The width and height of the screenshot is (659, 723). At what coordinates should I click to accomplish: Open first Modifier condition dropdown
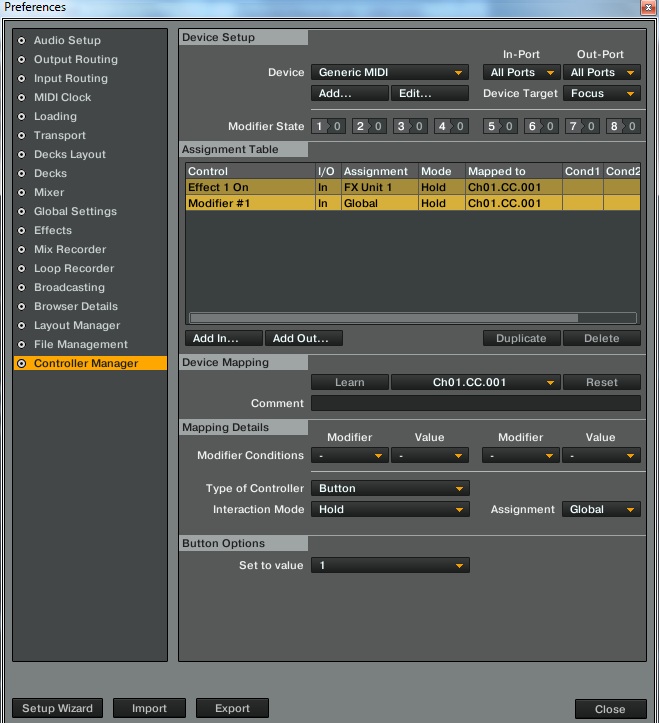click(x=350, y=456)
